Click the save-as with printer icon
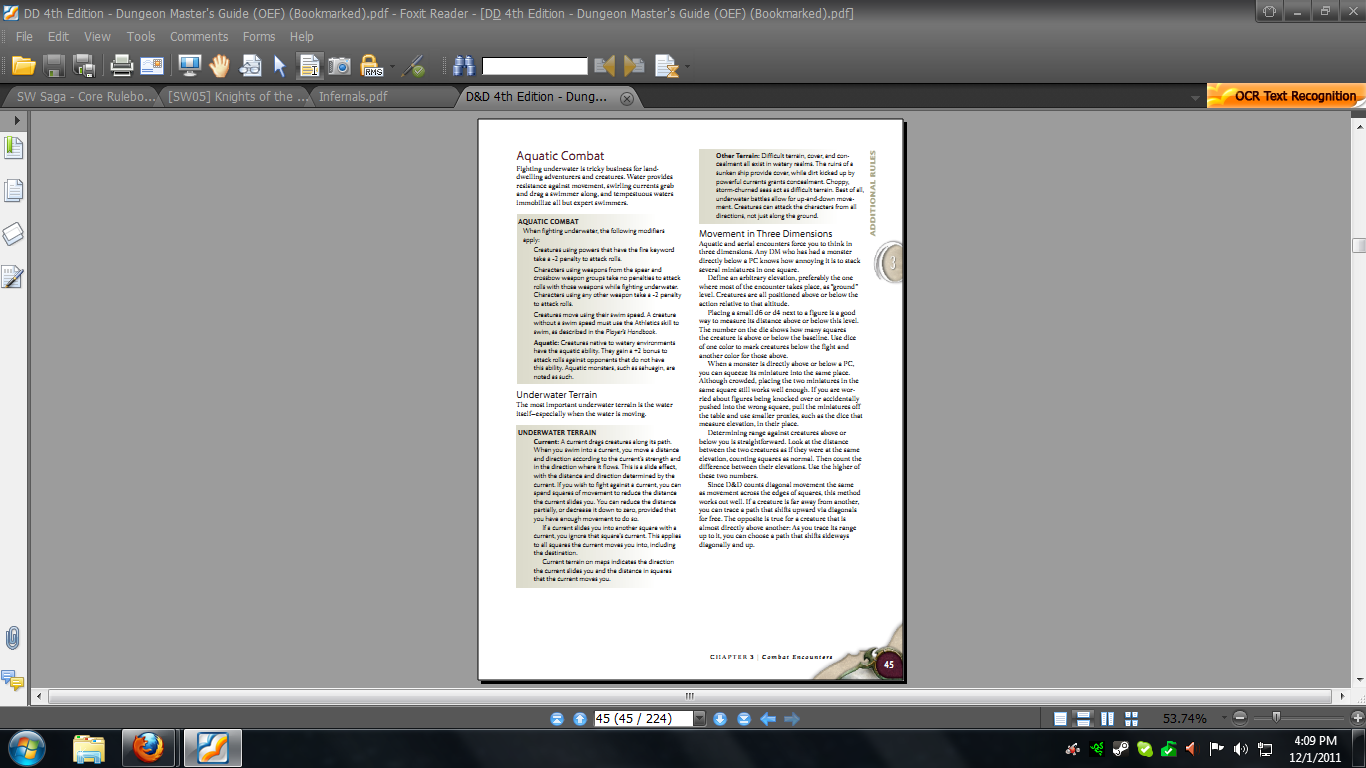Screen dimensions: 1366x768 85,66
